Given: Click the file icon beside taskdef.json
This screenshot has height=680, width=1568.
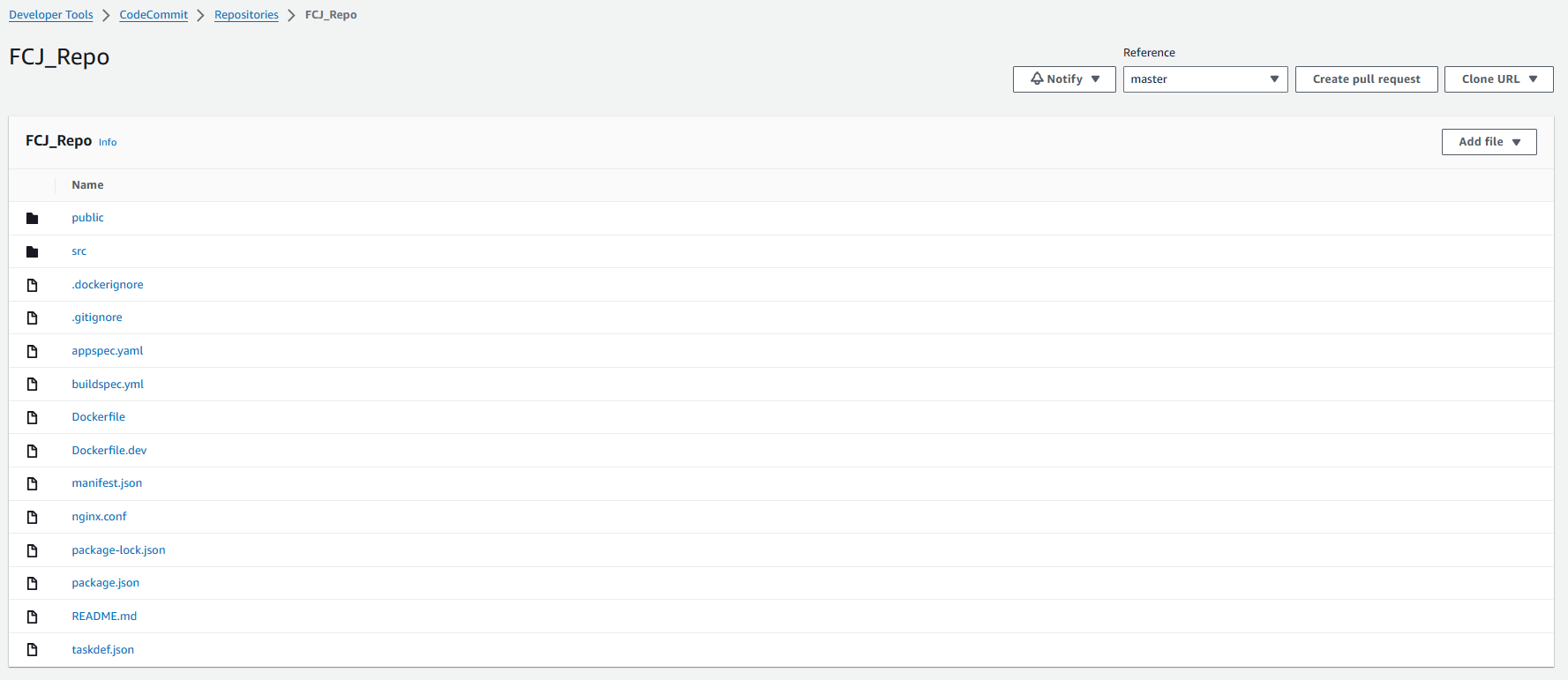Looking at the screenshot, I should 33,650.
